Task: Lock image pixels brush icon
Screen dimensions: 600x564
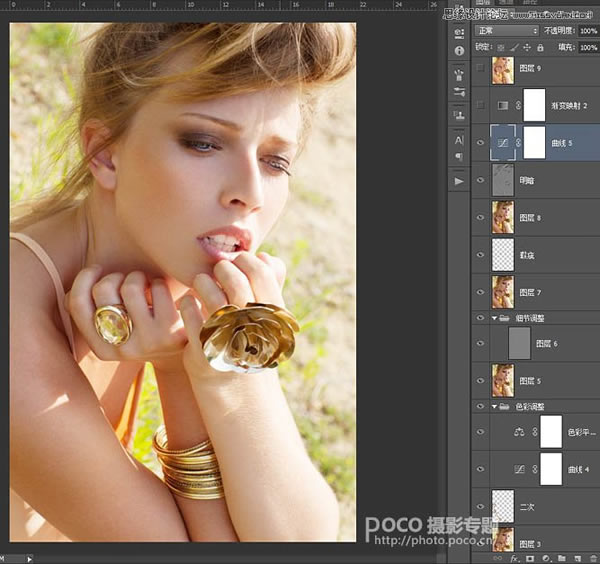Action: [x=514, y=48]
